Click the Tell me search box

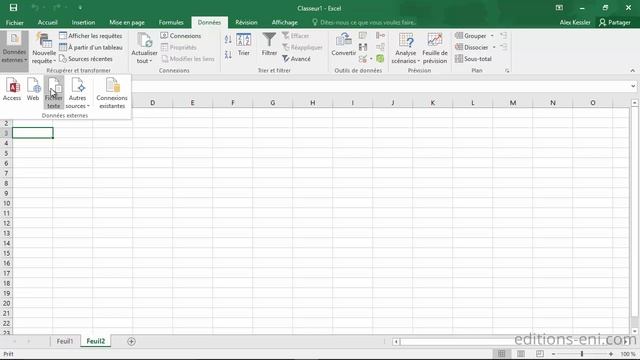pyautogui.click(x=364, y=22)
